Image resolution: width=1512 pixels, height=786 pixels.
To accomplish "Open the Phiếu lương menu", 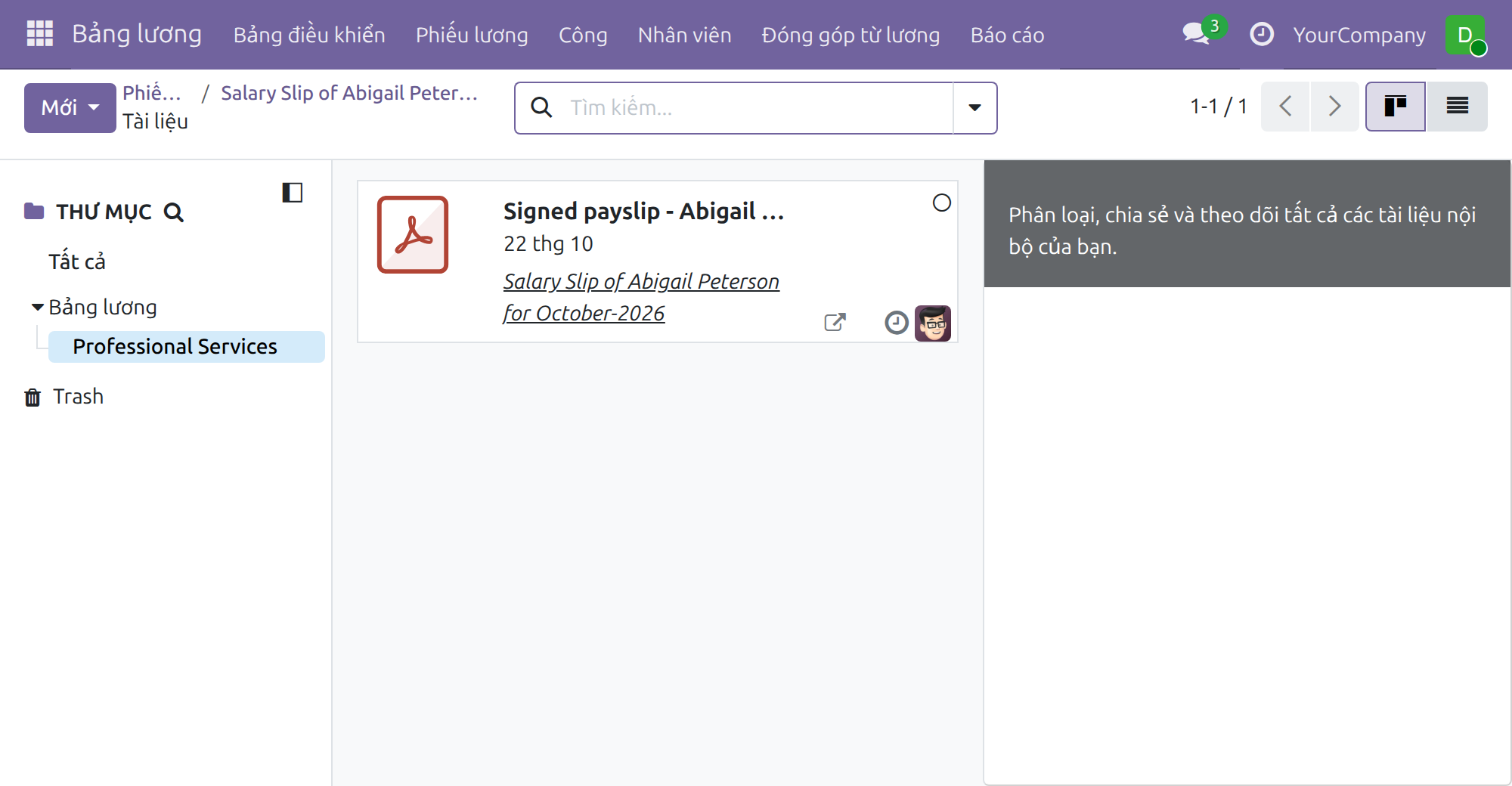I will click(472, 35).
